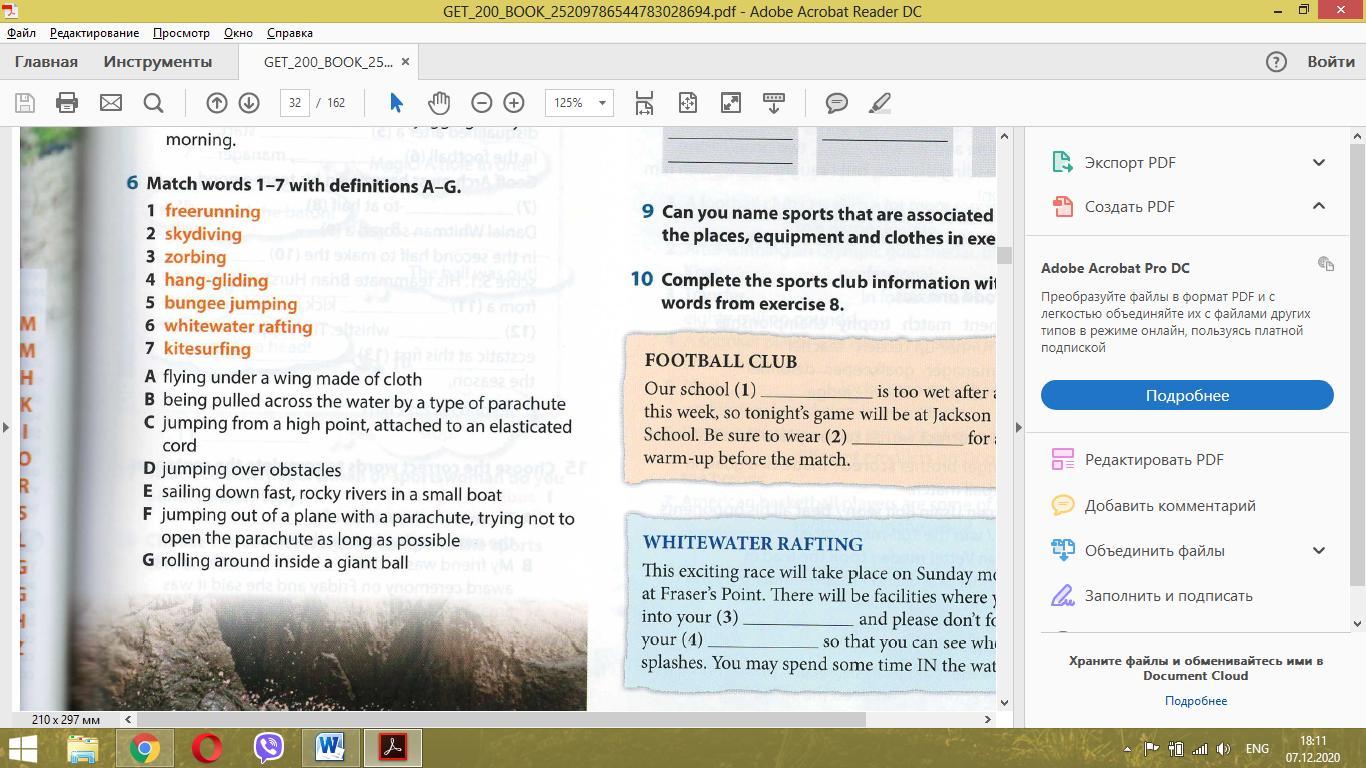Image resolution: width=1366 pixels, height=768 pixels.
Task: Click the volume speaker tray icon
Action: (1223, 748)
